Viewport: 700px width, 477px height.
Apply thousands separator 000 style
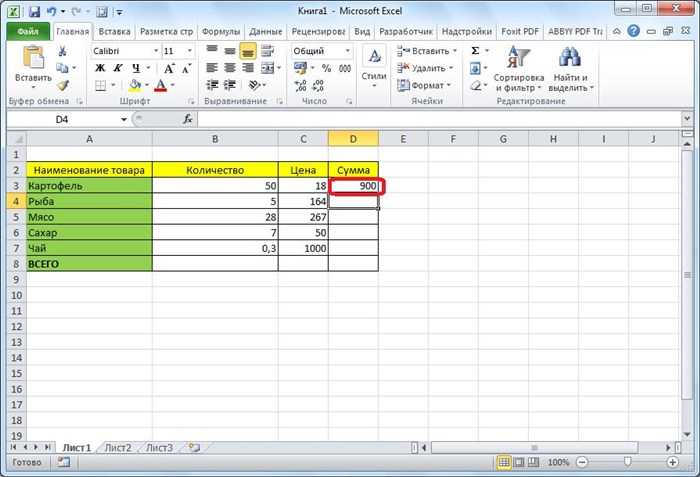[345, 68]
